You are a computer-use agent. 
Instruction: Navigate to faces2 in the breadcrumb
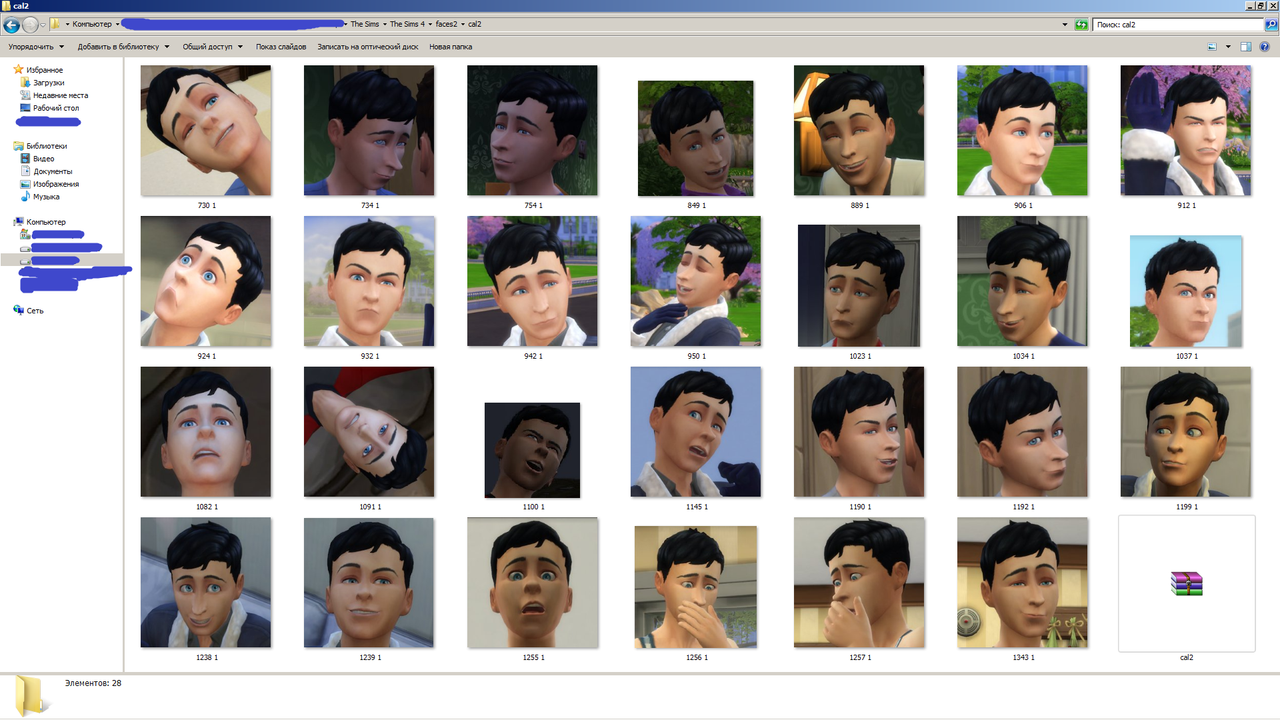(446, 24)
